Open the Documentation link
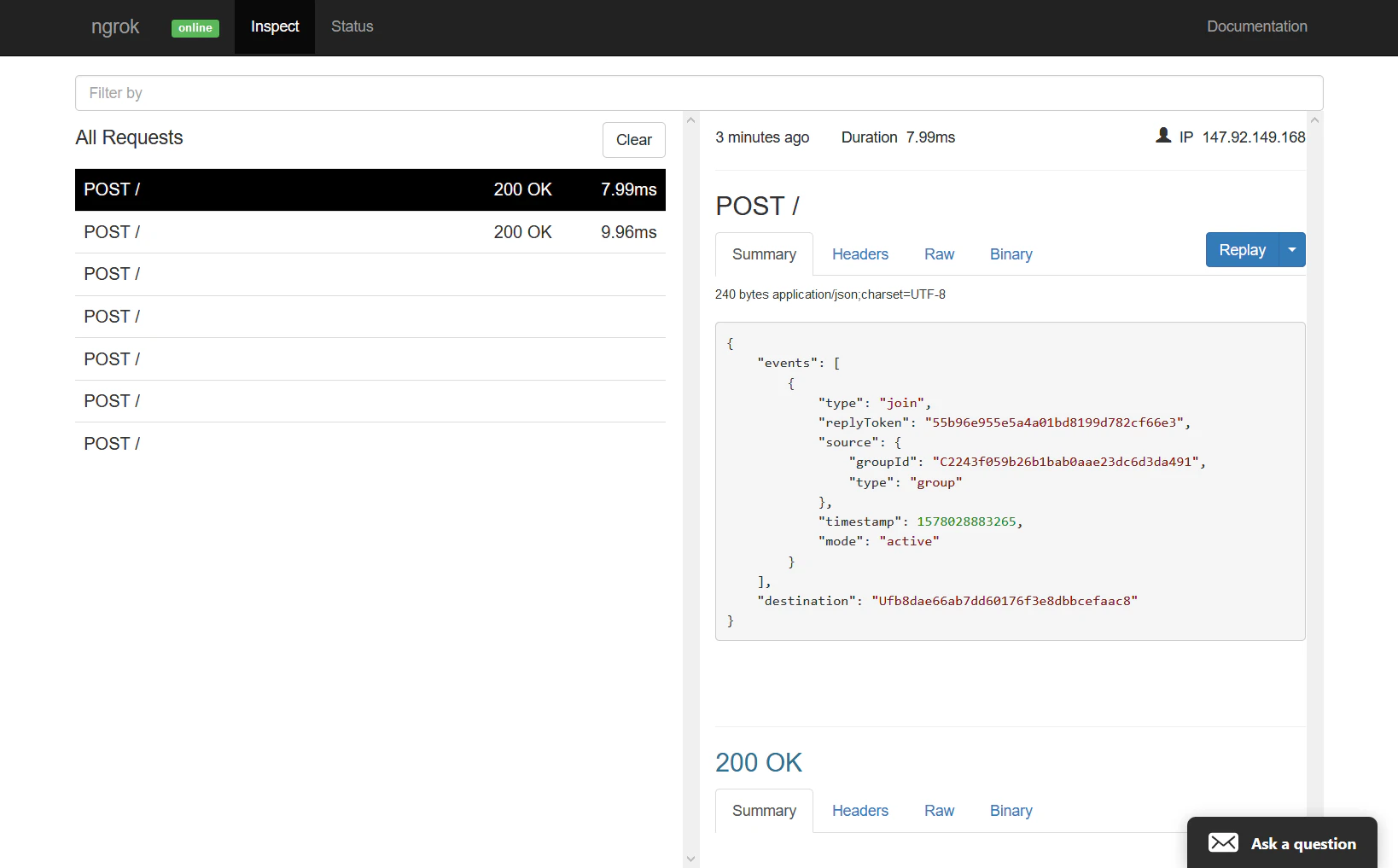This screenshot has height=868, width=1398. (x=1257, y=26)
